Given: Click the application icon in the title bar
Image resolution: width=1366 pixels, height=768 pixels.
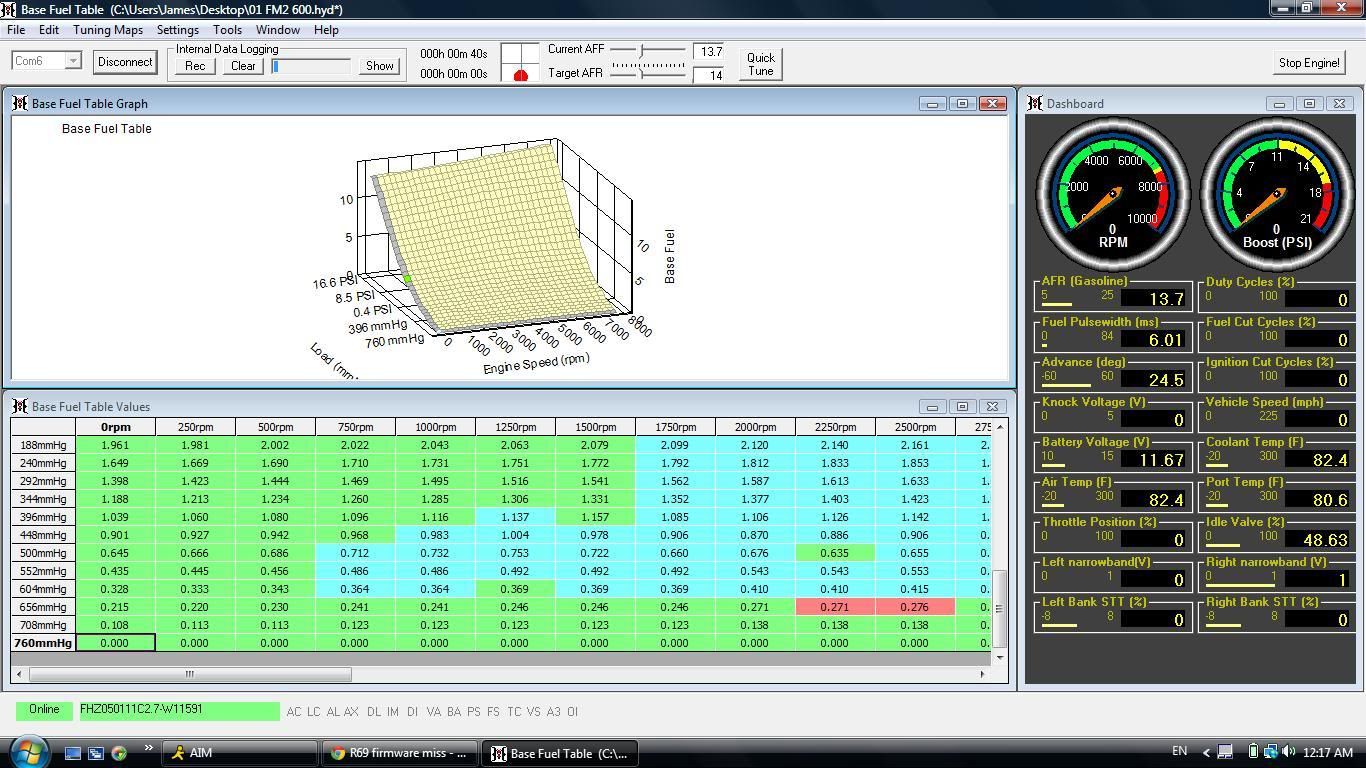Looking at the screenshot, I should [9, 9].
